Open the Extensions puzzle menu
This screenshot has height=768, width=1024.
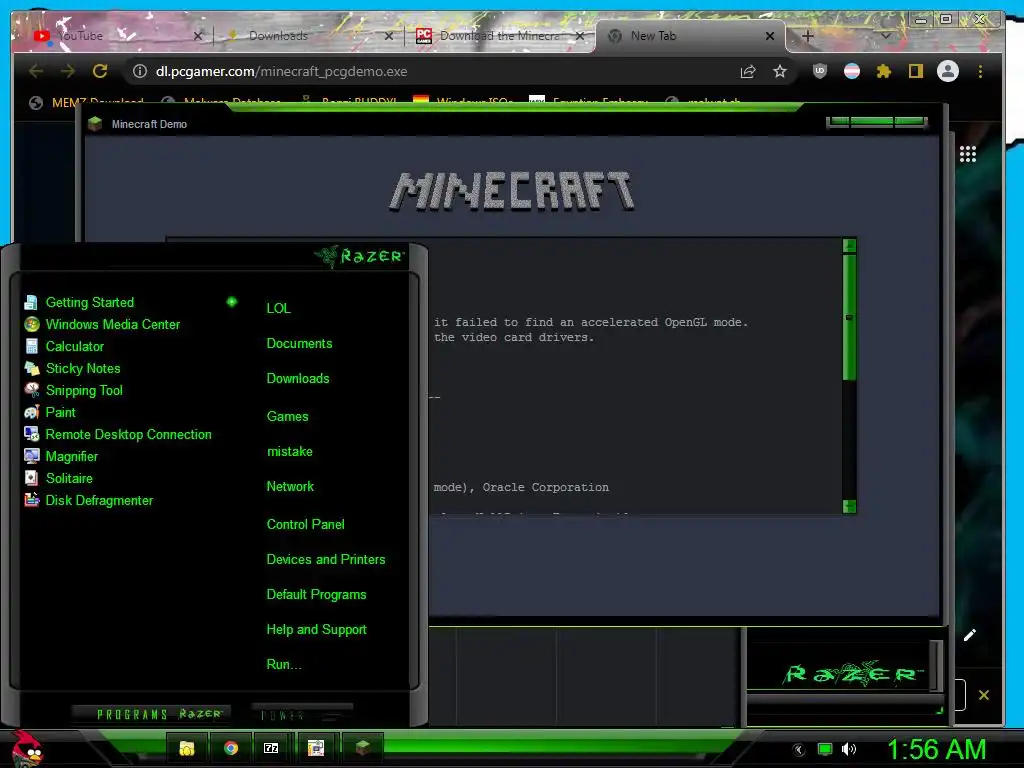click(x=884, y=71)
